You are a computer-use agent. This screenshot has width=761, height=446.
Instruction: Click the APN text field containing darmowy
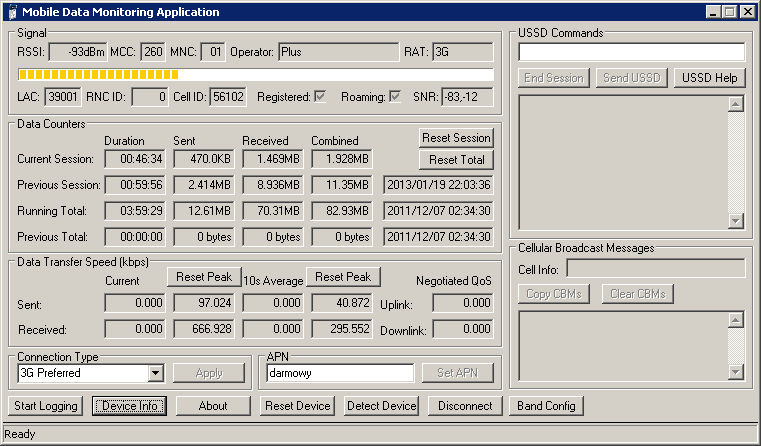click(340, 373)
